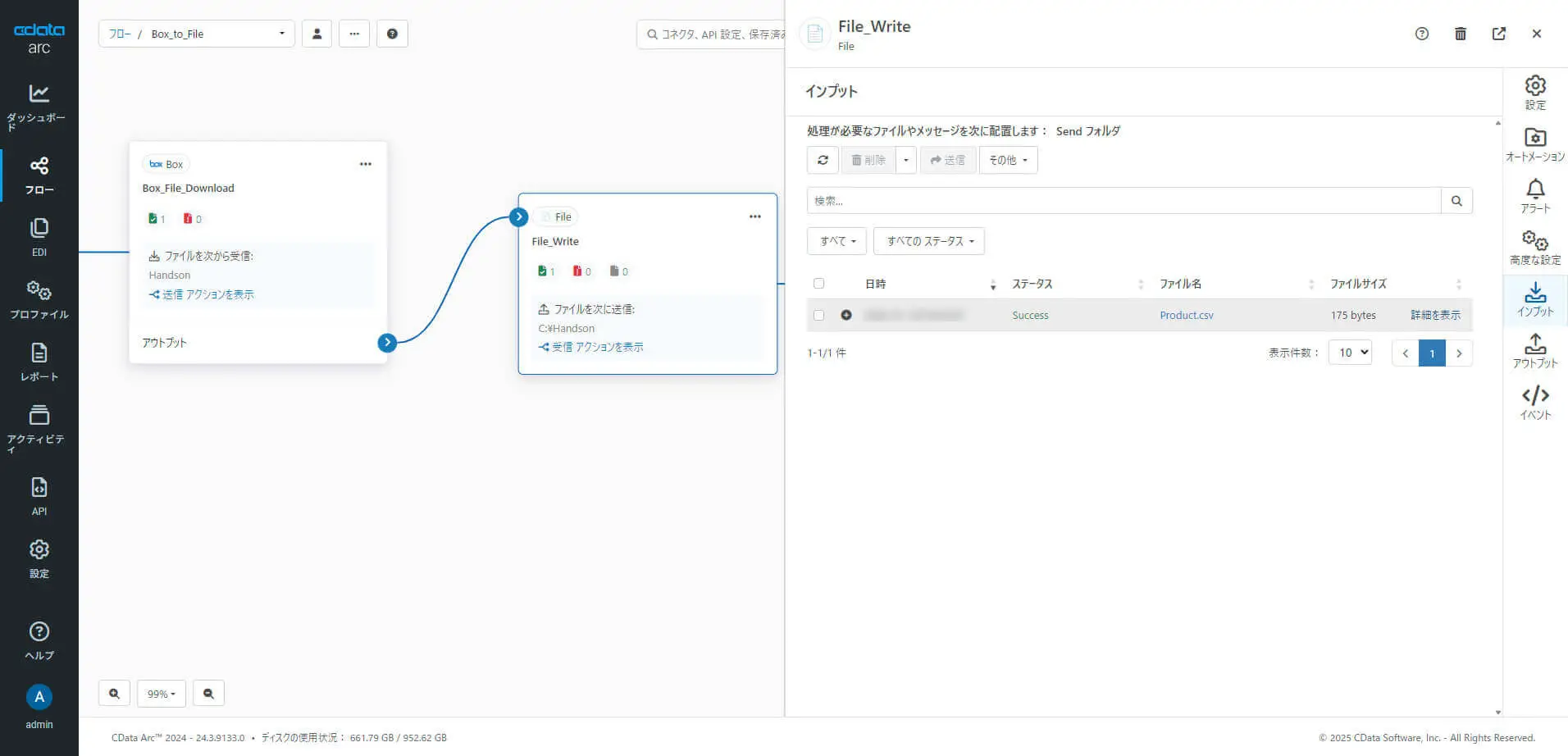
Task: Change the items-per-page count dropdown
Action: (x=1351, y=353)
